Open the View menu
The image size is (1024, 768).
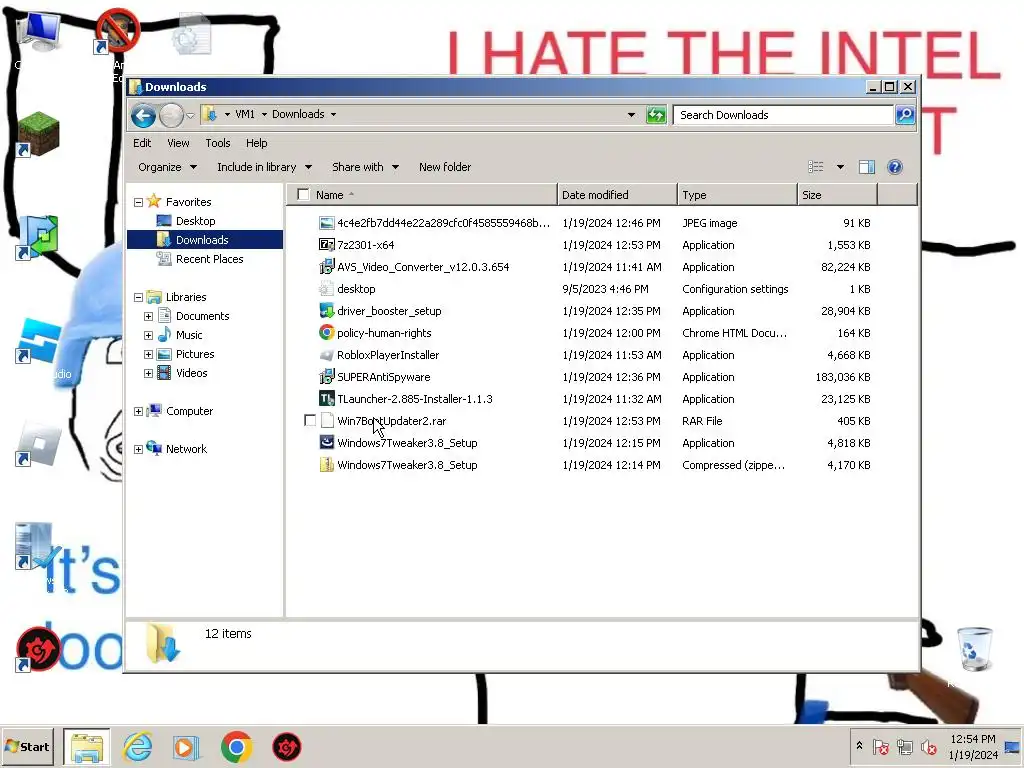(x=178, y=143)
